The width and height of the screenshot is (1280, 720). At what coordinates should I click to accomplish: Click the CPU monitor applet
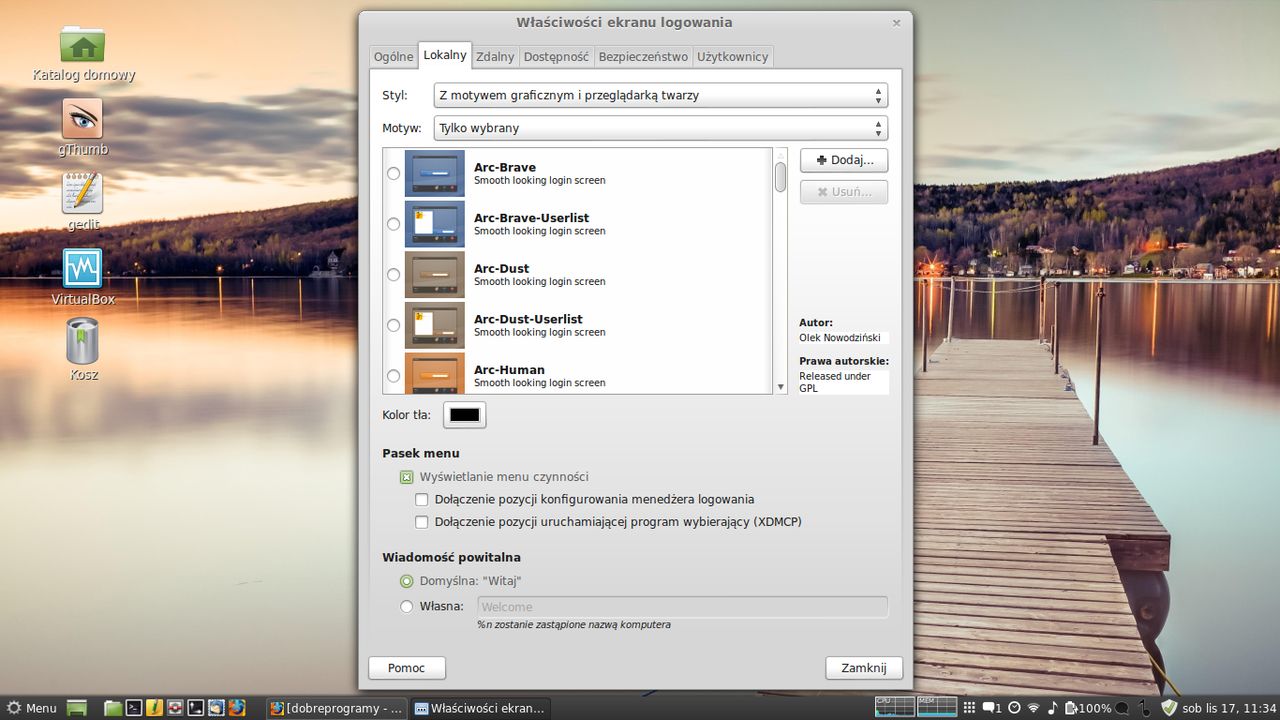coord(895,707)
